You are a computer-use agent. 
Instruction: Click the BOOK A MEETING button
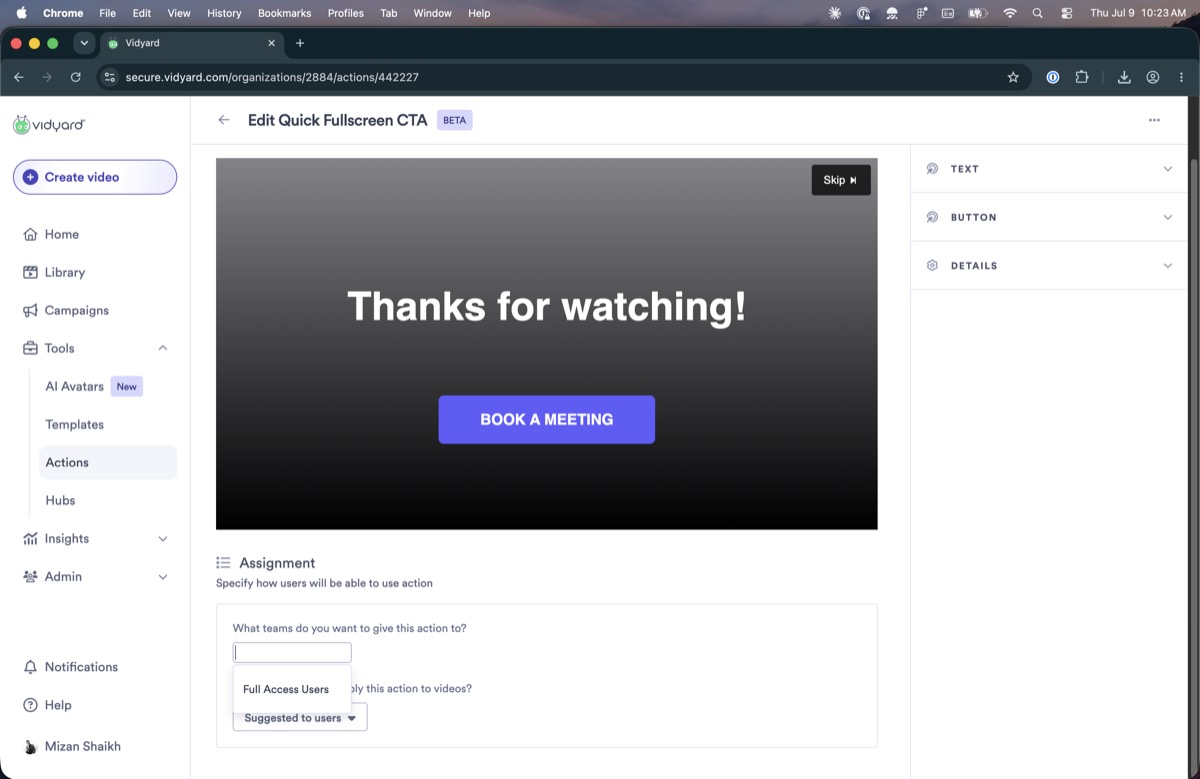point(547,420)
